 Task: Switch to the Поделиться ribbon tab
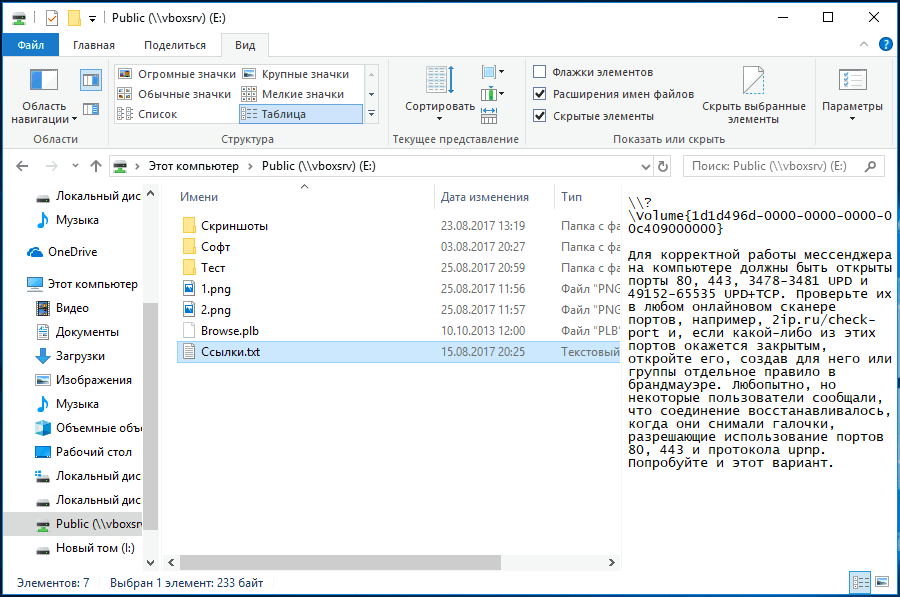coord(174,45)
